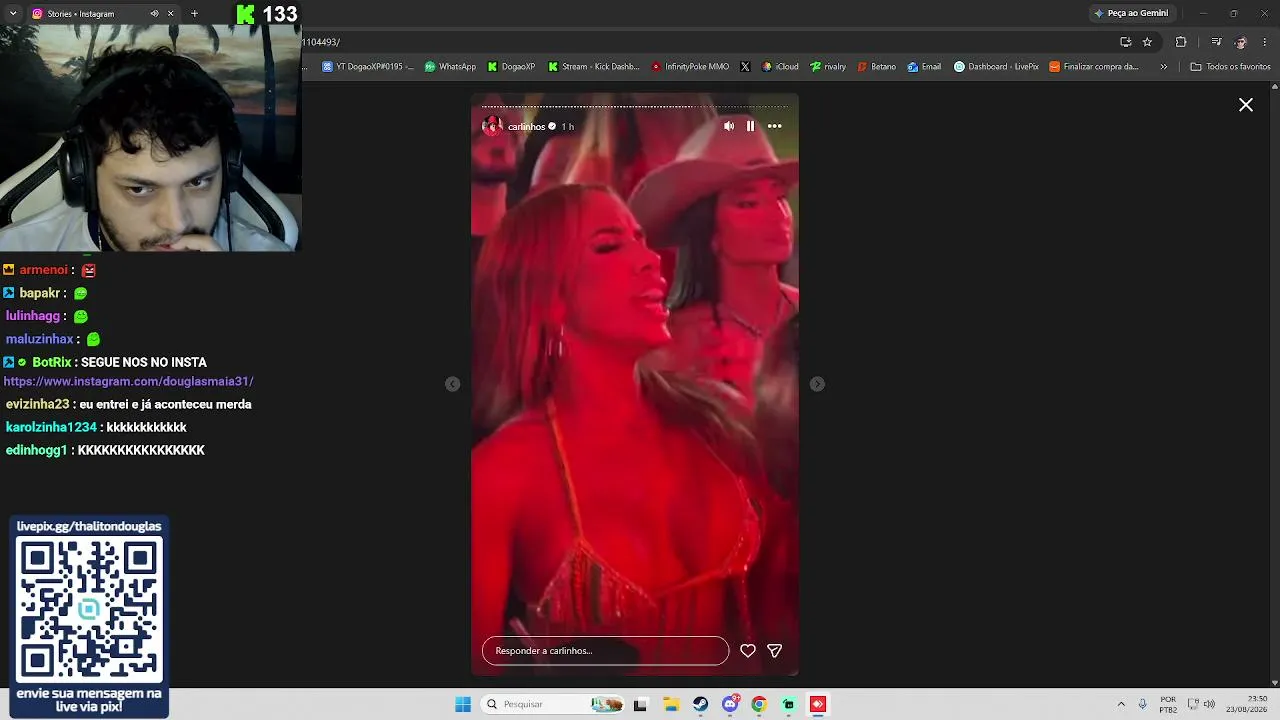Open the POR PTB2 language switcher

click(x=1168, y=704)
